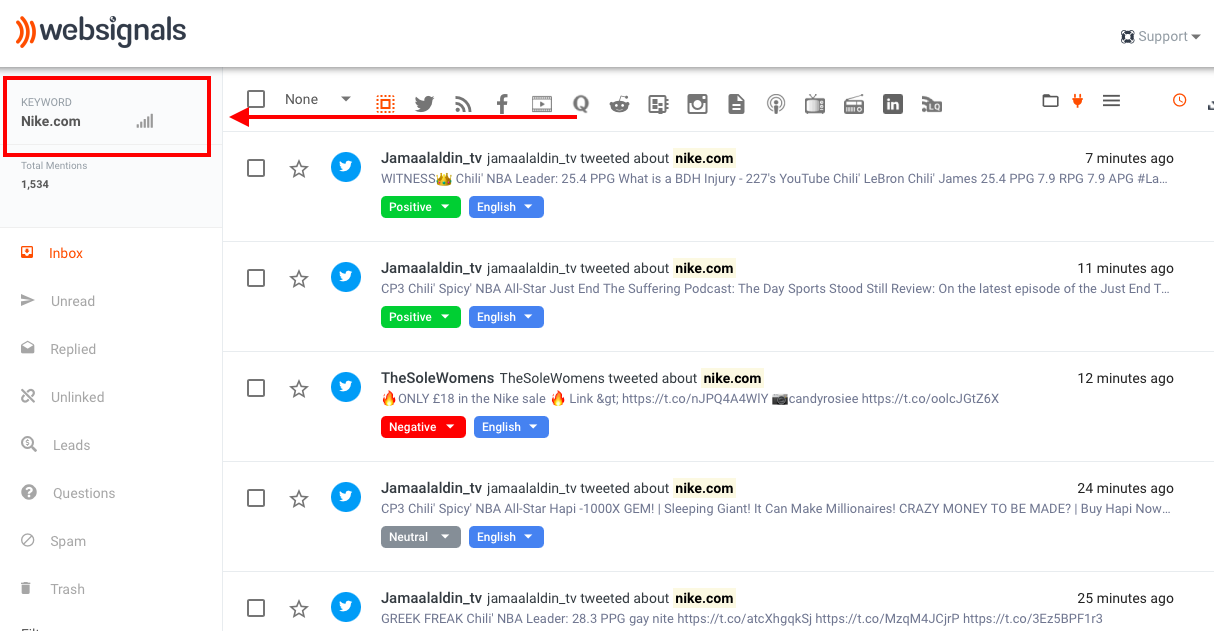Open the Neutral sentiment dropdown

[421, 537]
